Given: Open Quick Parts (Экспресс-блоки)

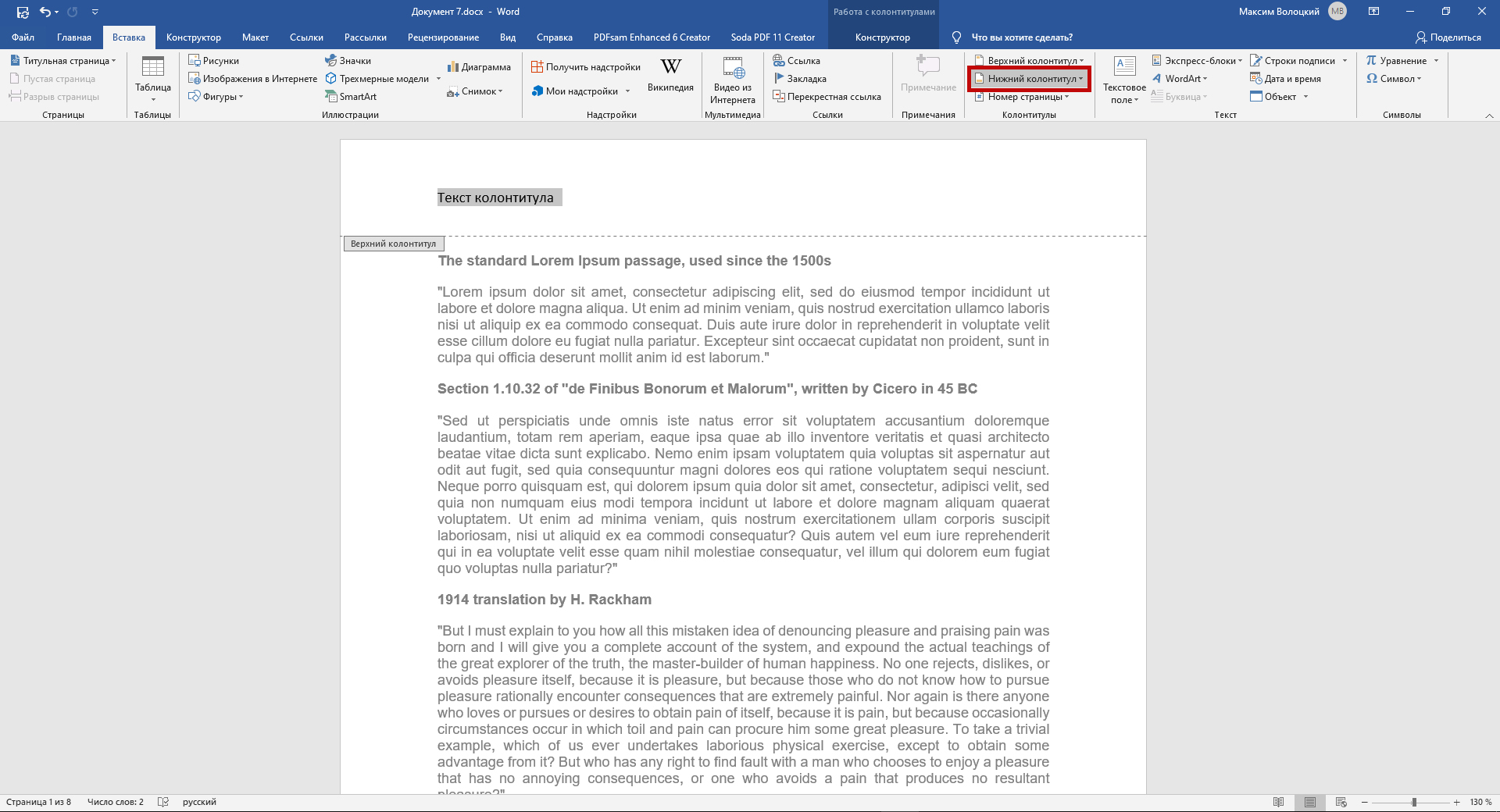Looking at the screenshot, I should coord(1196,60).
